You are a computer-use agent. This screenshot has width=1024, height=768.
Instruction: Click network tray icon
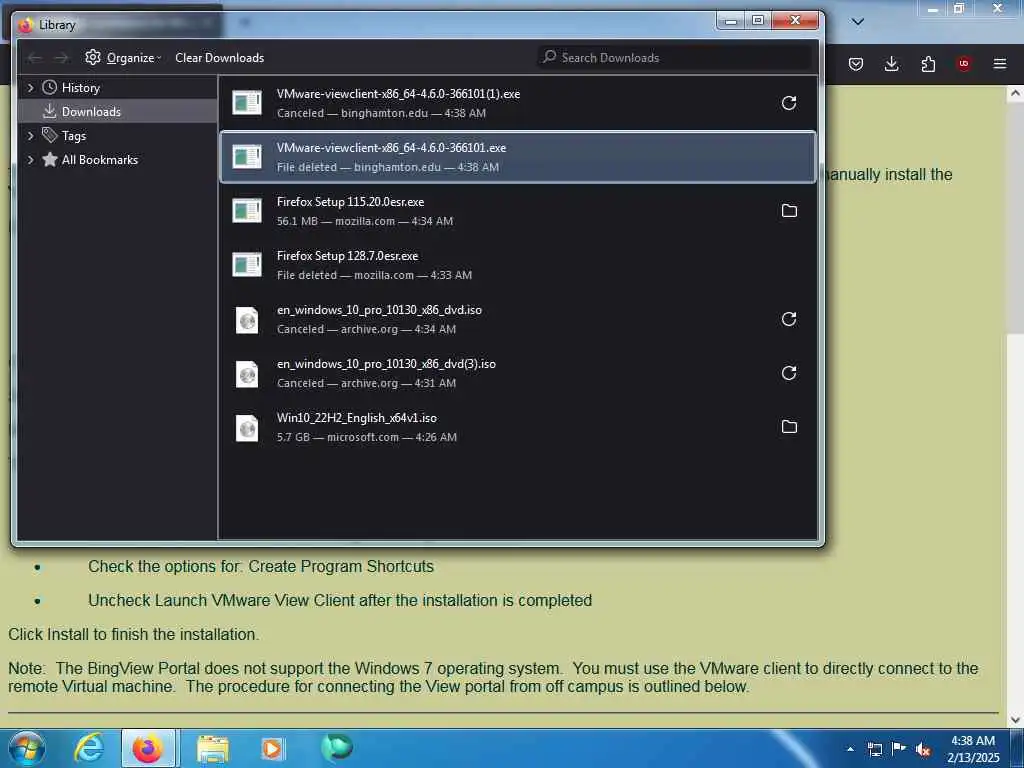(x=874, y=749)
